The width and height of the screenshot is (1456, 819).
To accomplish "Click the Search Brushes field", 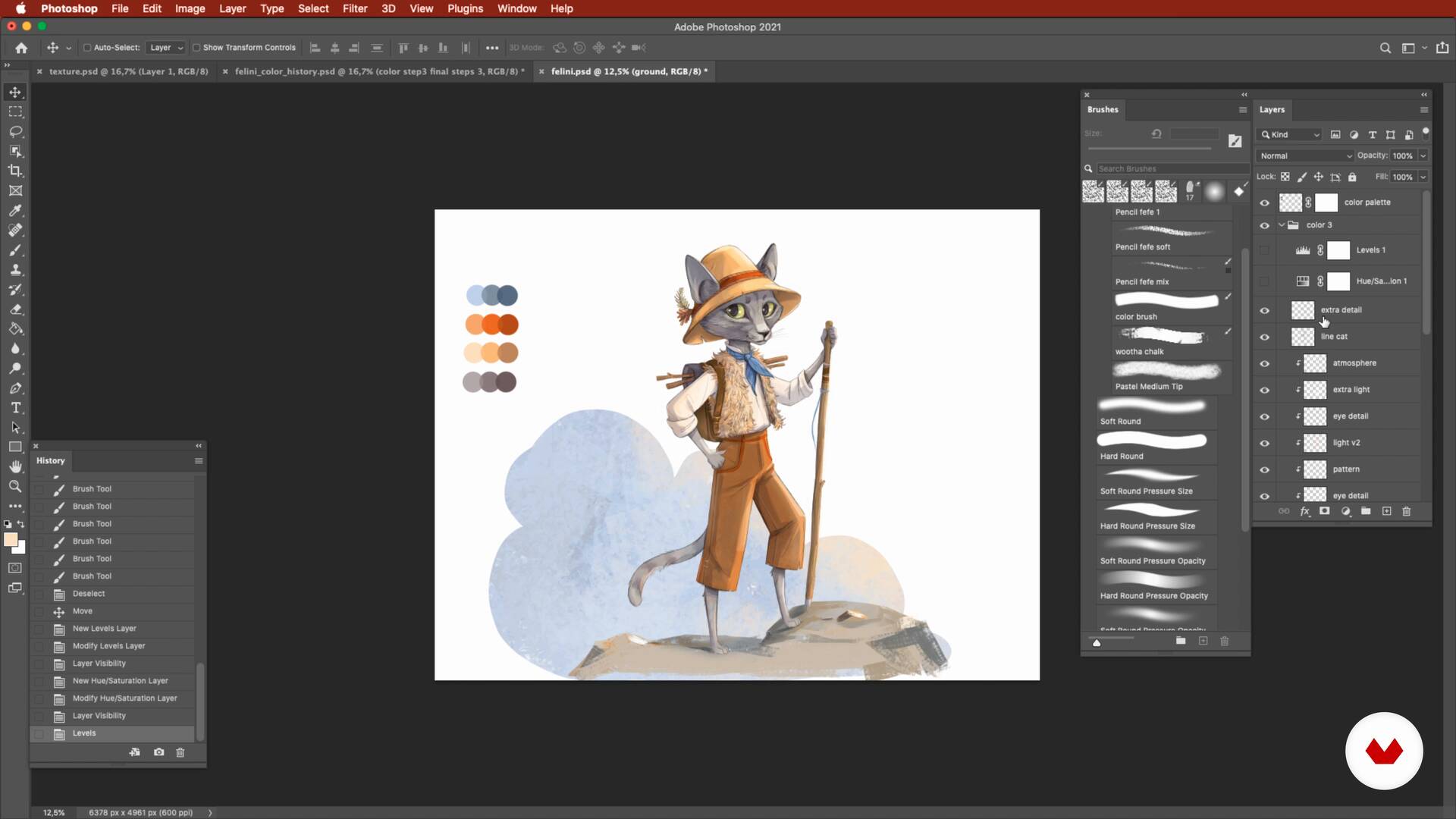I will (1172, 168).
